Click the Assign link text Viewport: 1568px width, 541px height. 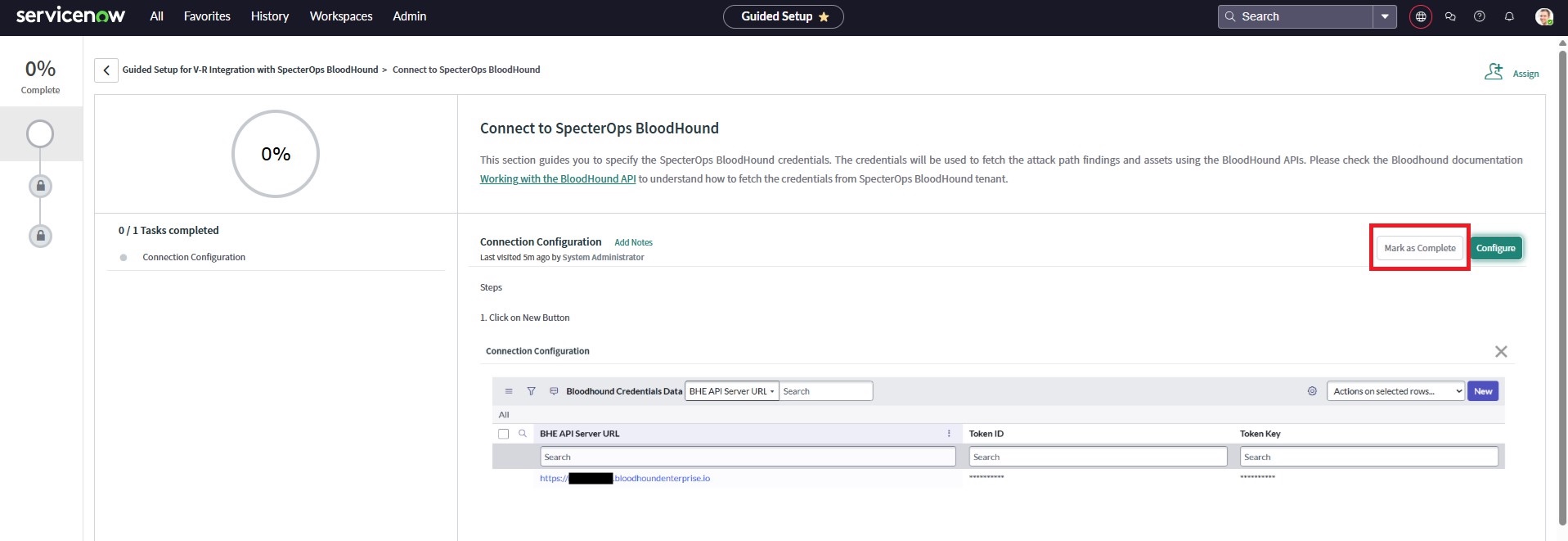click(x=1525, y=74)
